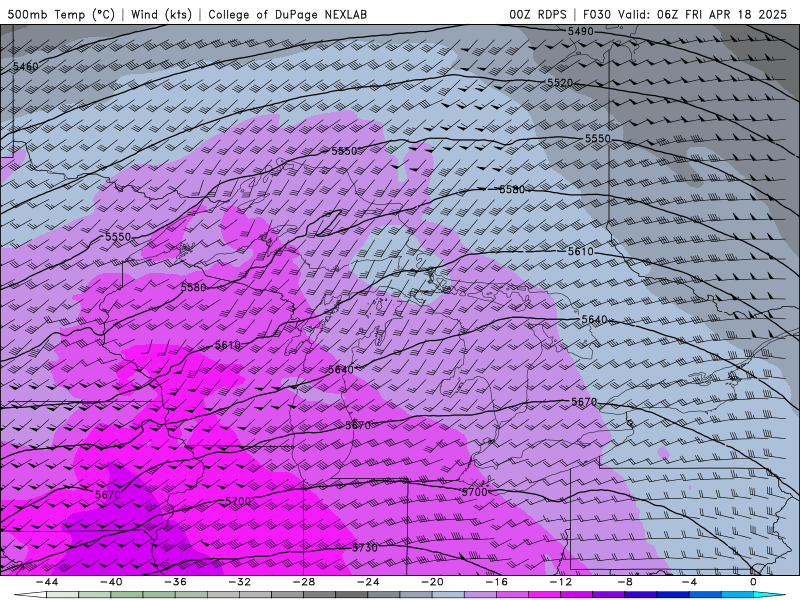The image size is (800, 600).
Task: Select the -40 tick on the temperature scale
Action: tap(111, 582)
